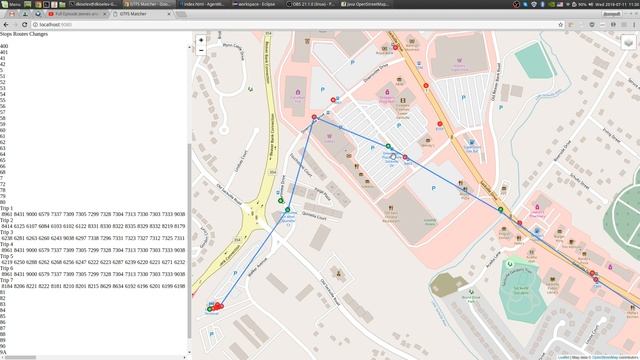The image size is (640, 360).
Task: Select route 400 in the list
Action: (4, 46)
